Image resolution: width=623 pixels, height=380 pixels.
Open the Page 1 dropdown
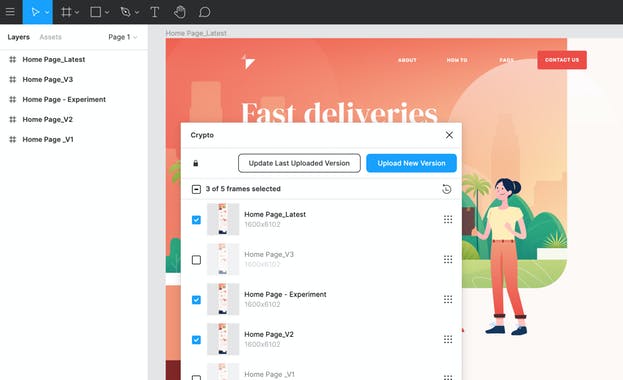122,37
